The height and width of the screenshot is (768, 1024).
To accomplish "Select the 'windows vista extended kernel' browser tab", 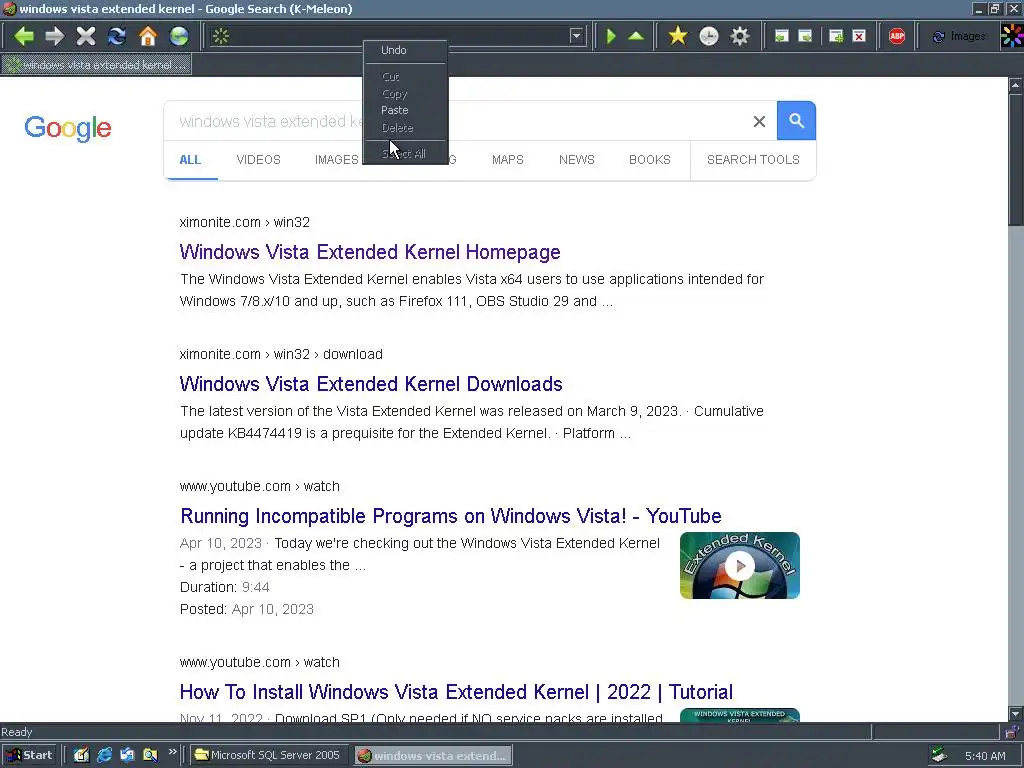I will pos(97,65).
